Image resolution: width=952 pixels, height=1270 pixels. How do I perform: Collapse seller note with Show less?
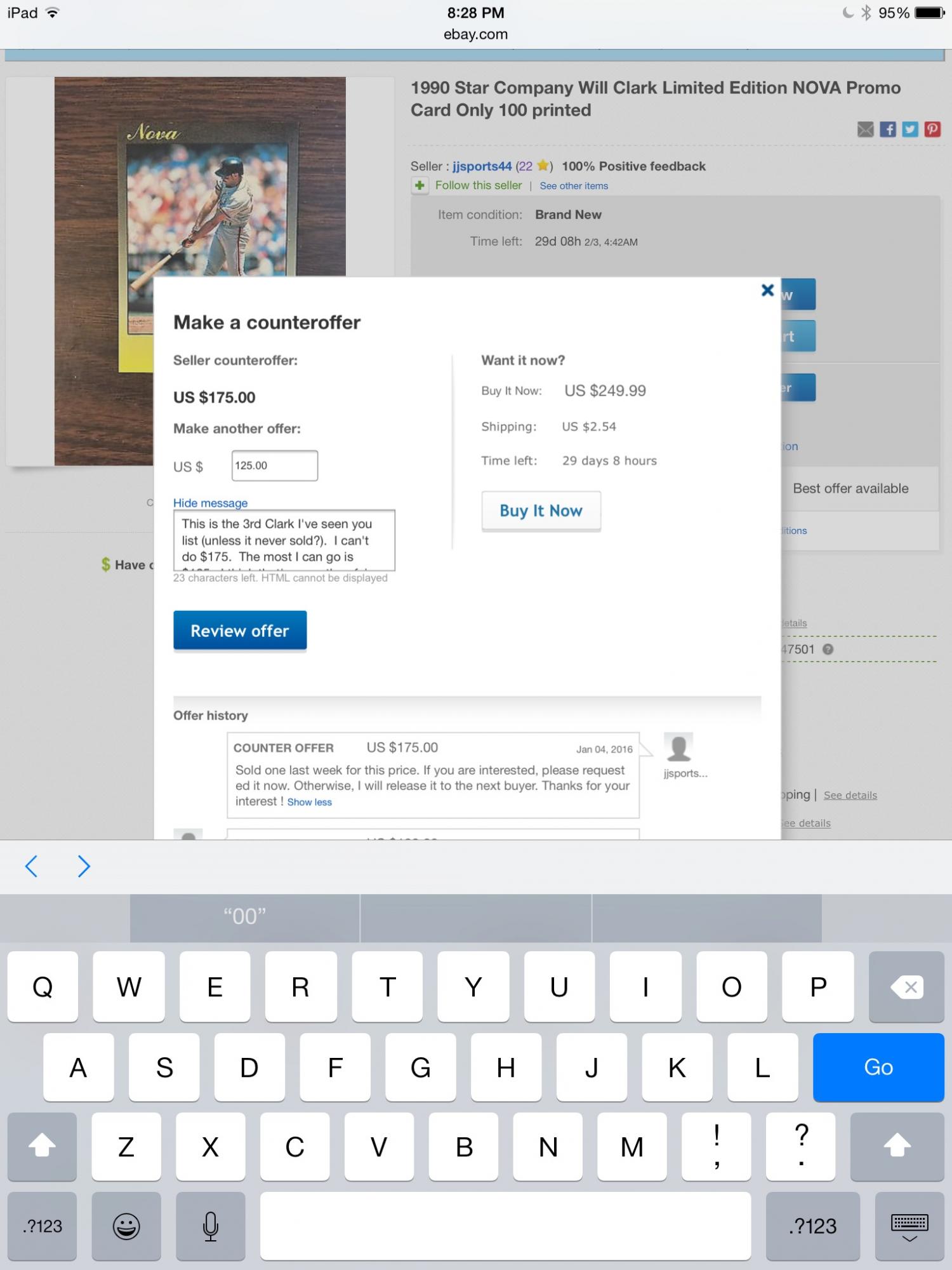309,802
